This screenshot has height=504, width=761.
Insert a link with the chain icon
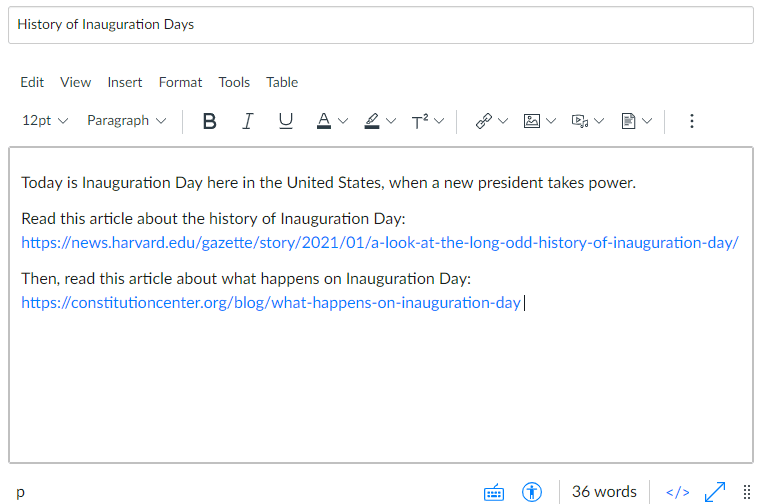(x=484, y=121)
